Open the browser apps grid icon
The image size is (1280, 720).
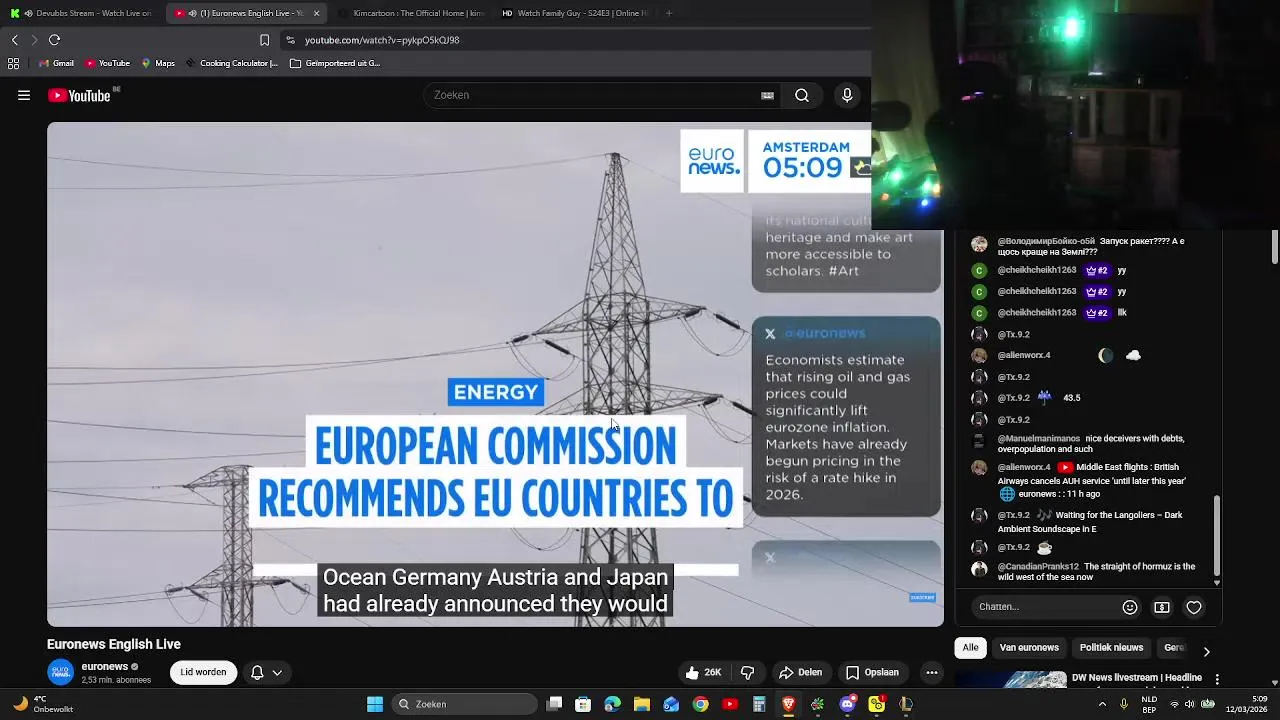[x=13, y=63]
